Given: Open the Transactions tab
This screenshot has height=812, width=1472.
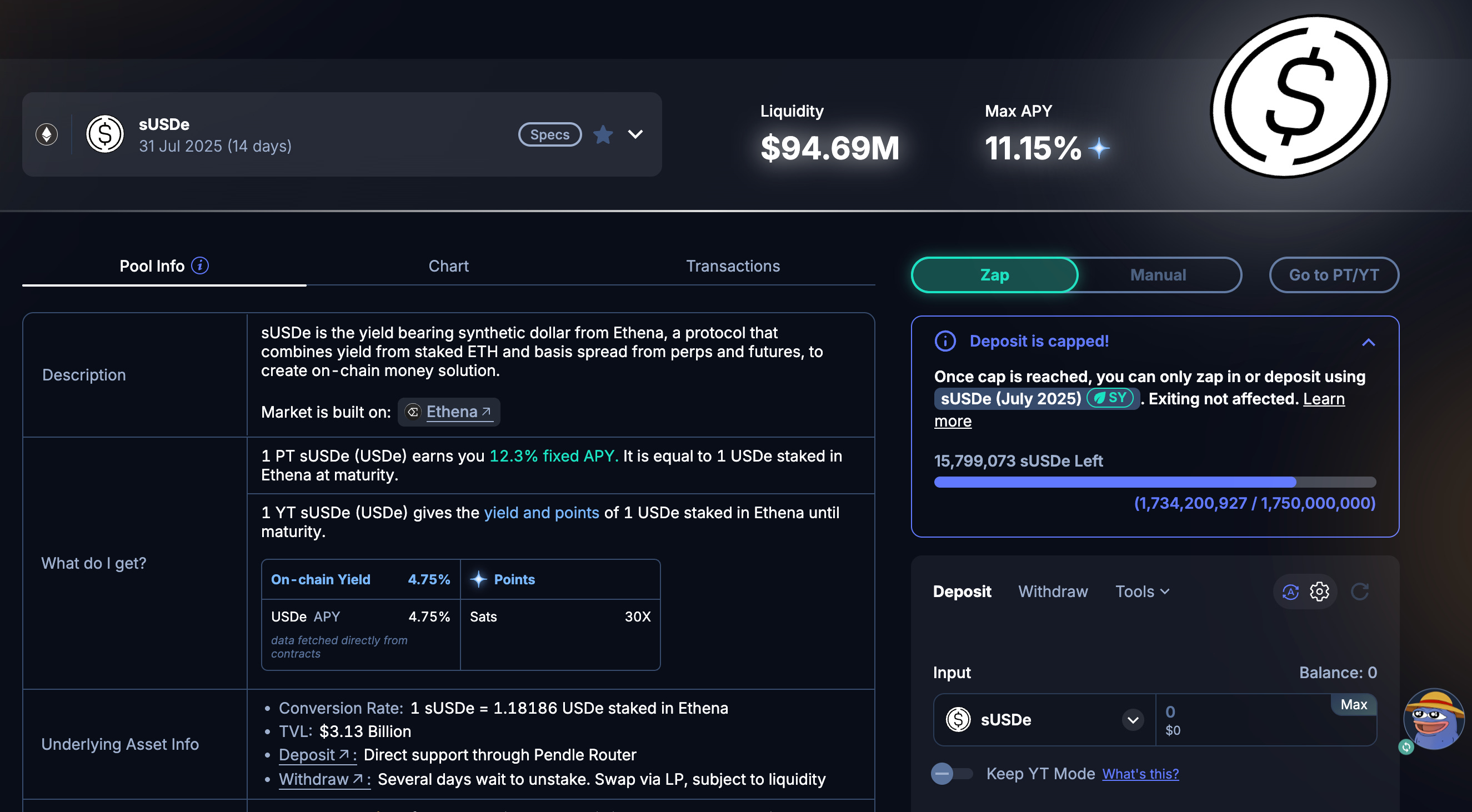Looking at the screenshot, I should [x=733, y=265].
